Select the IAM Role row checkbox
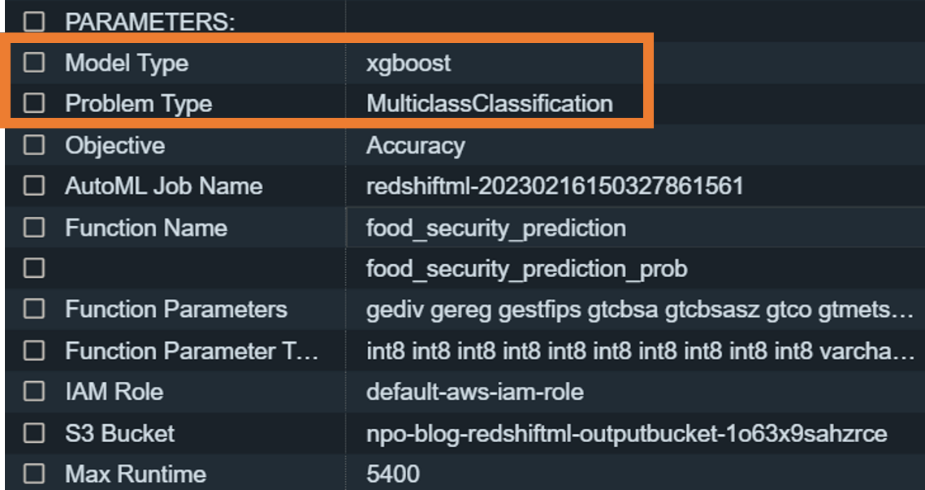The height and width of the screenshot is (490, 925). pos(34,392)
